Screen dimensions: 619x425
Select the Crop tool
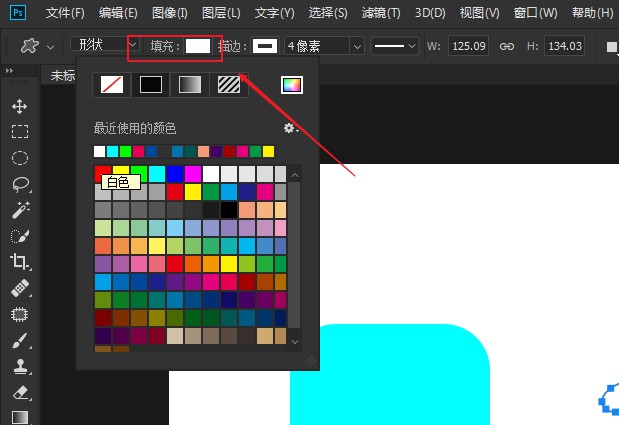pyautogui.click(x=19, y=262)
